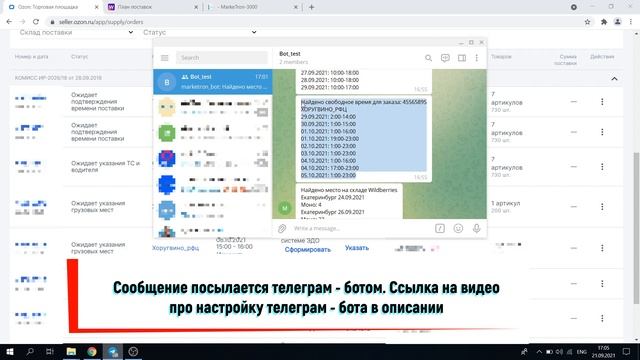Open actions menu for second Ожидает подтверждения row

(x=602, y=132)
